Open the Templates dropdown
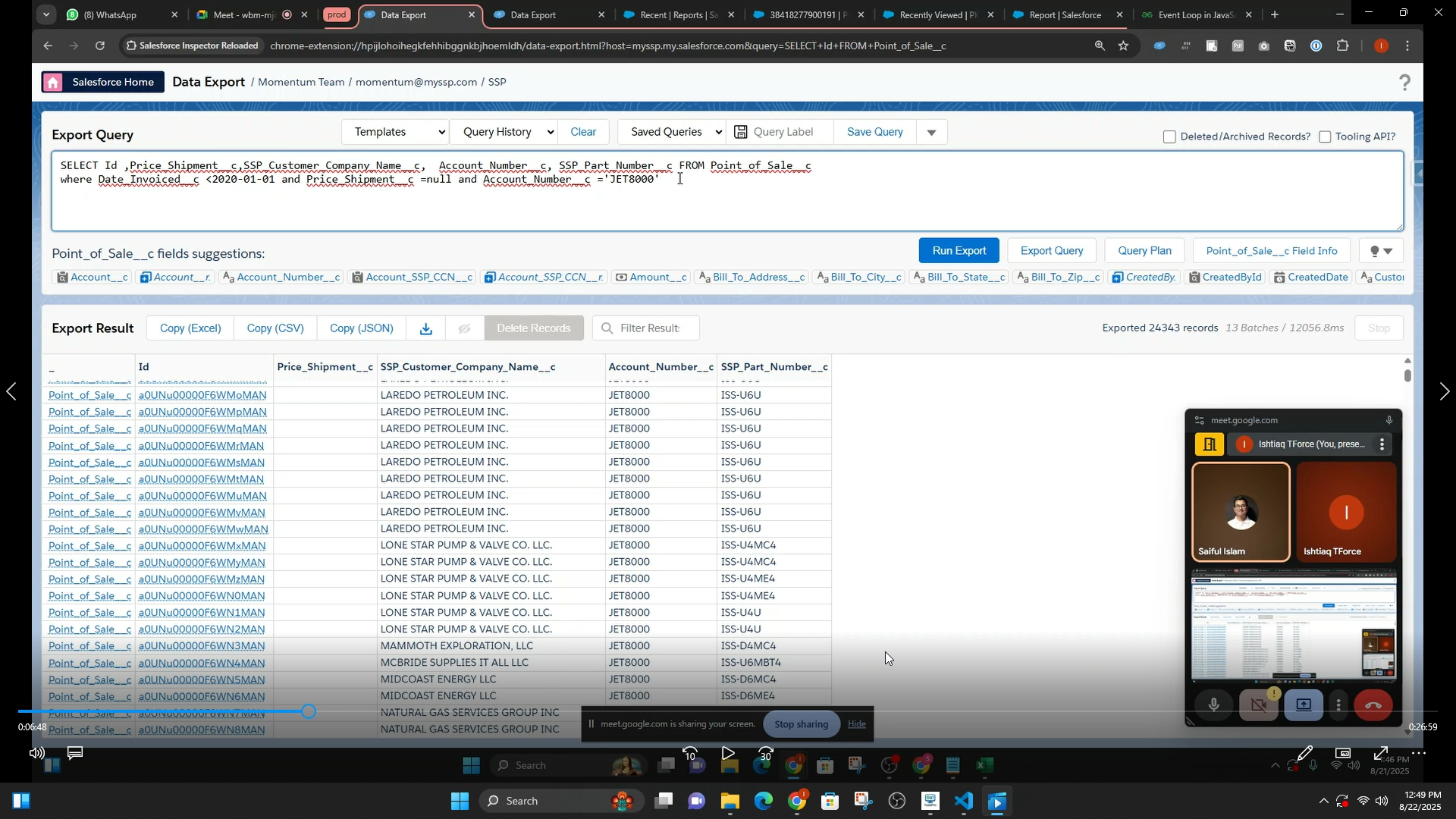This screenshot has width=1456, height=819. click(x=395, y=132)
